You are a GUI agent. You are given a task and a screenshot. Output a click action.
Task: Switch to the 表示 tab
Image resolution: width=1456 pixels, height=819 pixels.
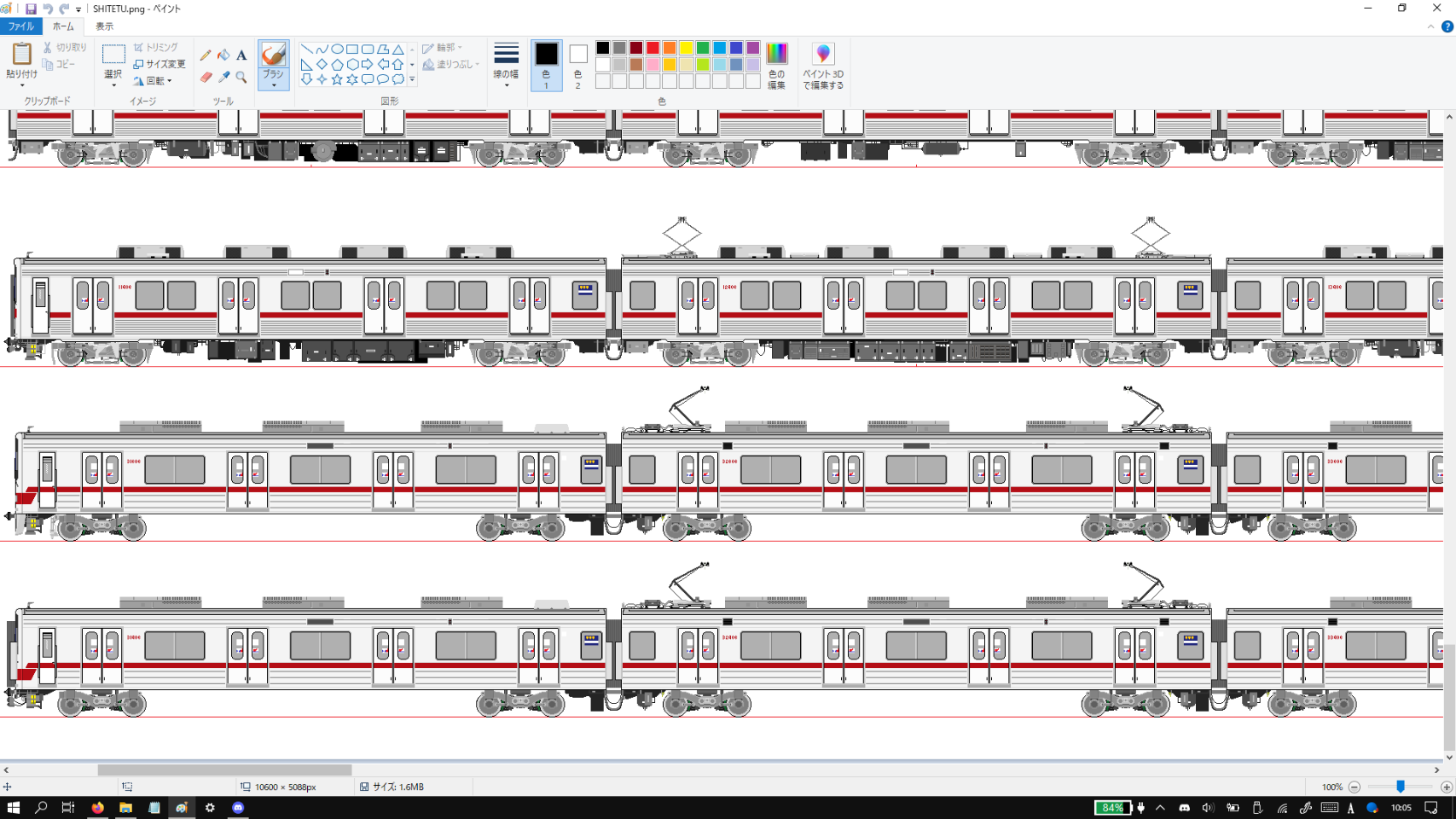click(104, 26)
